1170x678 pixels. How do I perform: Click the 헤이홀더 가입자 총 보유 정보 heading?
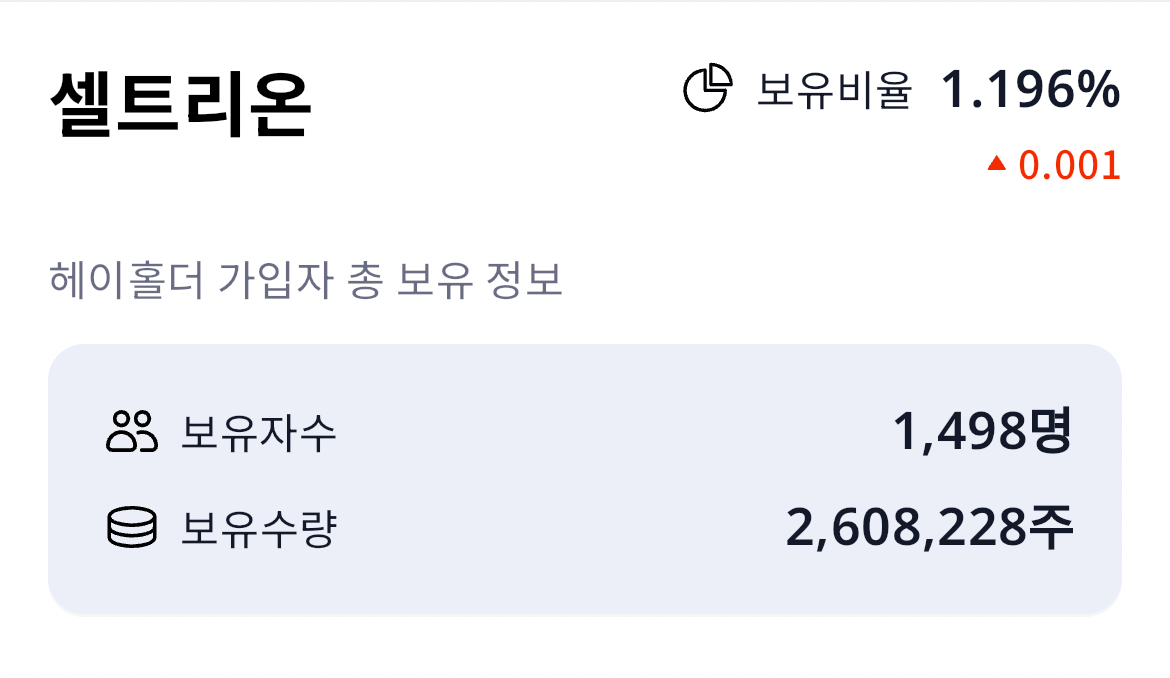click(305, 281)
